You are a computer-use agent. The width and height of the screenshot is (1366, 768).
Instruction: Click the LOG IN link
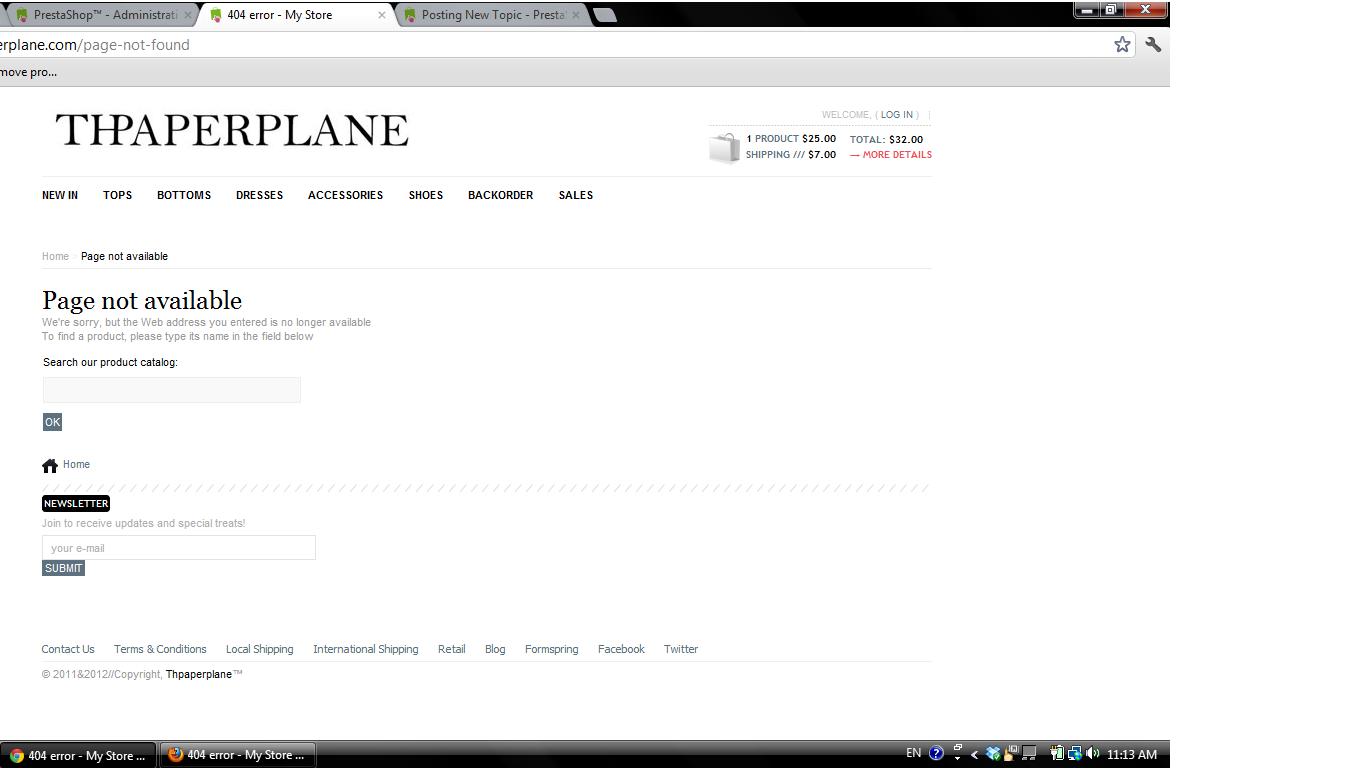pyautogui.click(x=896, y=115)
